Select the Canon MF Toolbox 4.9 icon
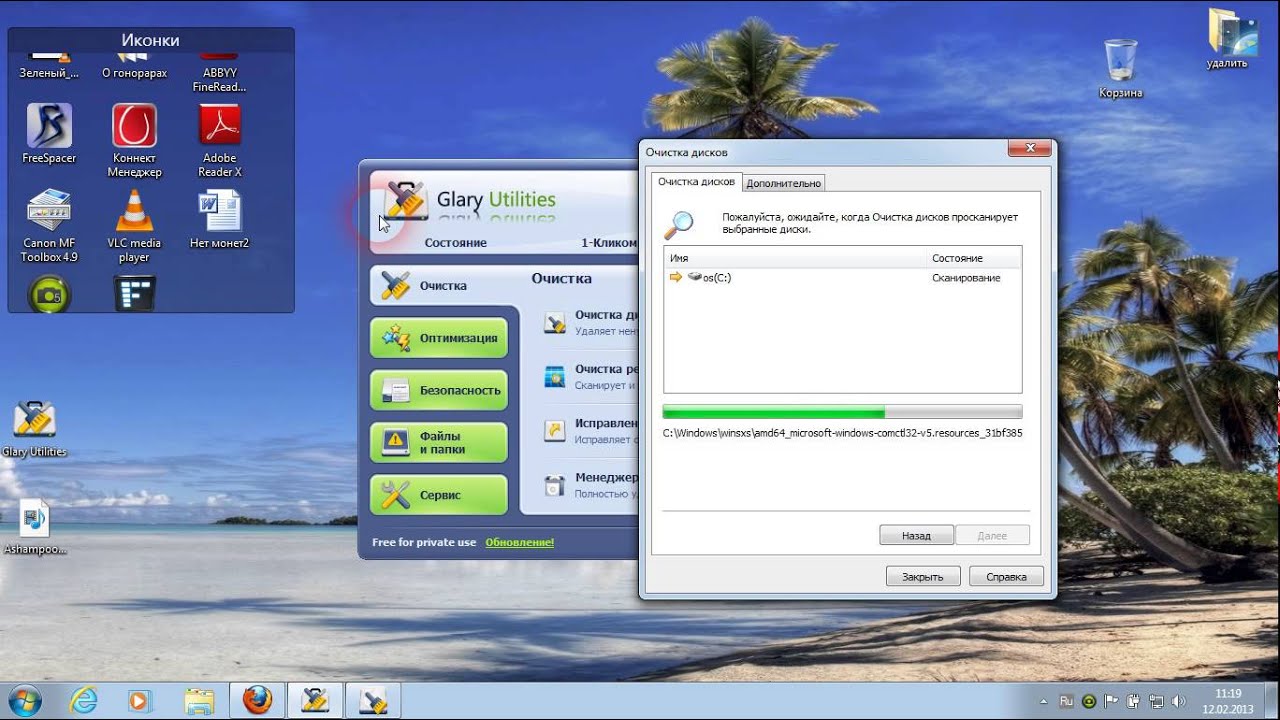 (49, 210)
